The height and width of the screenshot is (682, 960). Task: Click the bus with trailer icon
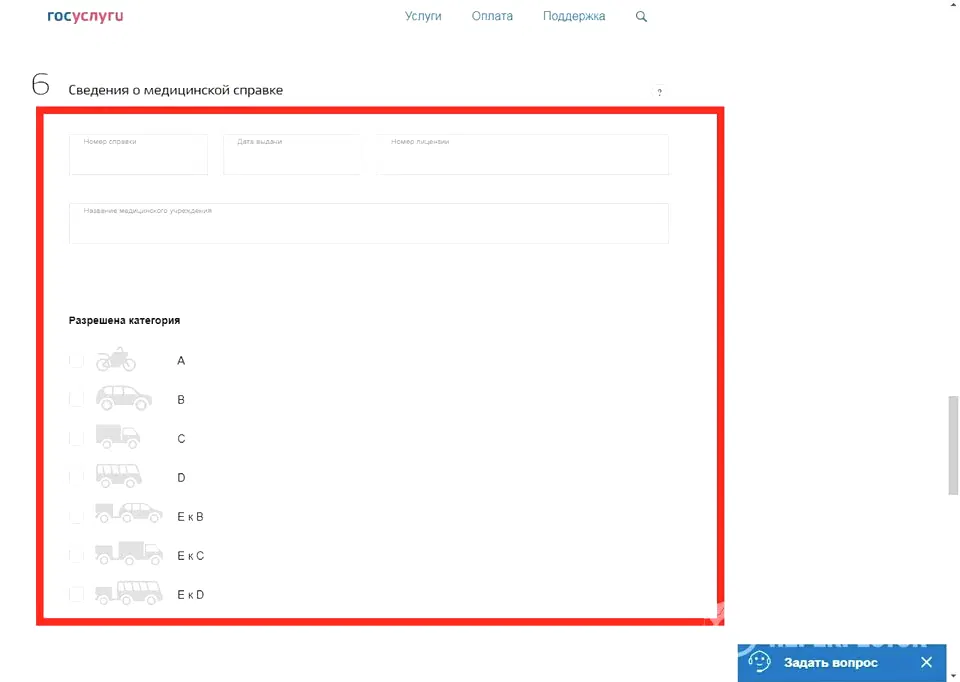tap(128, 593)
